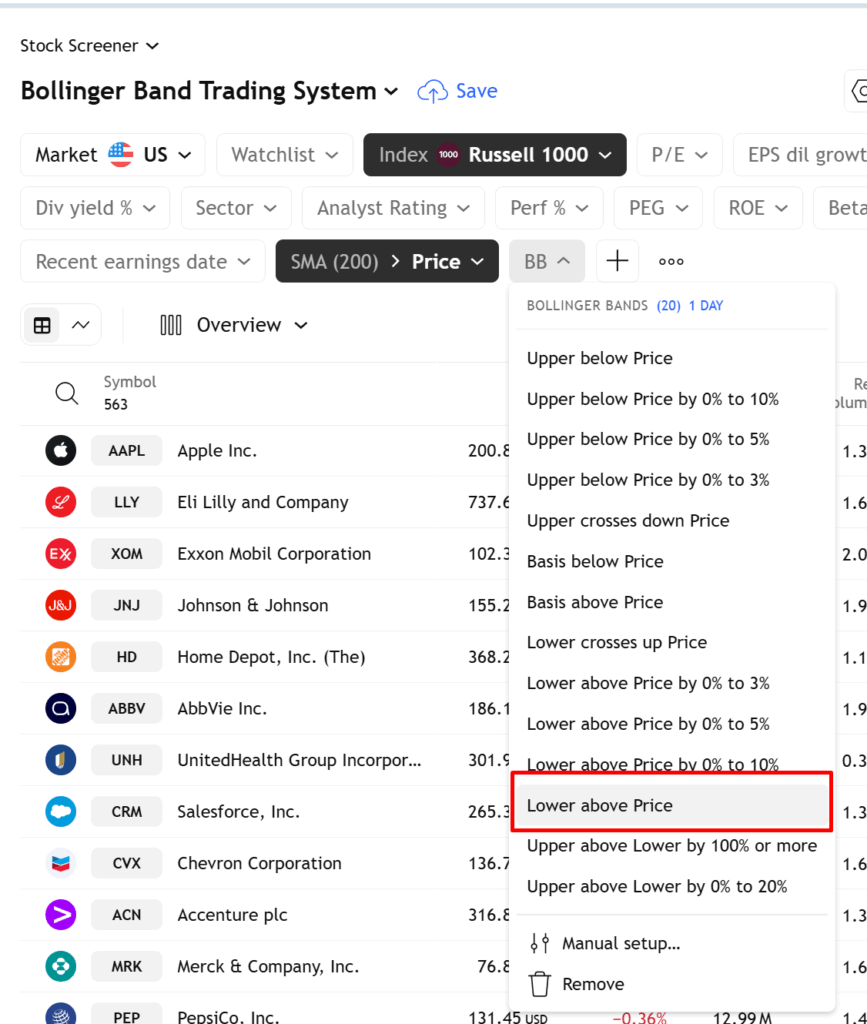Click UnitedHealth Group Incorpor... company name
Screen dimensions: 867x1024
coord(300,760)
